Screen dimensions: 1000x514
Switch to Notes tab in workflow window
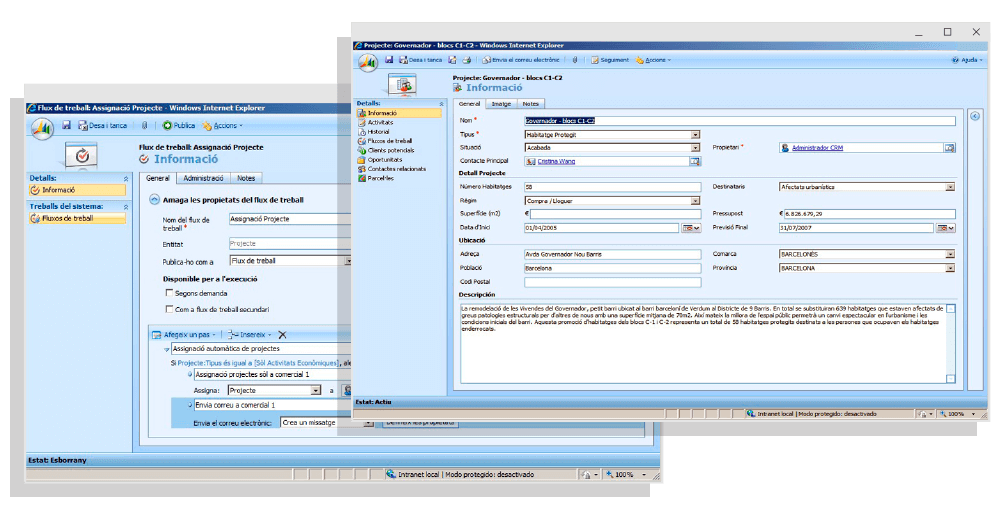[246, 178]
